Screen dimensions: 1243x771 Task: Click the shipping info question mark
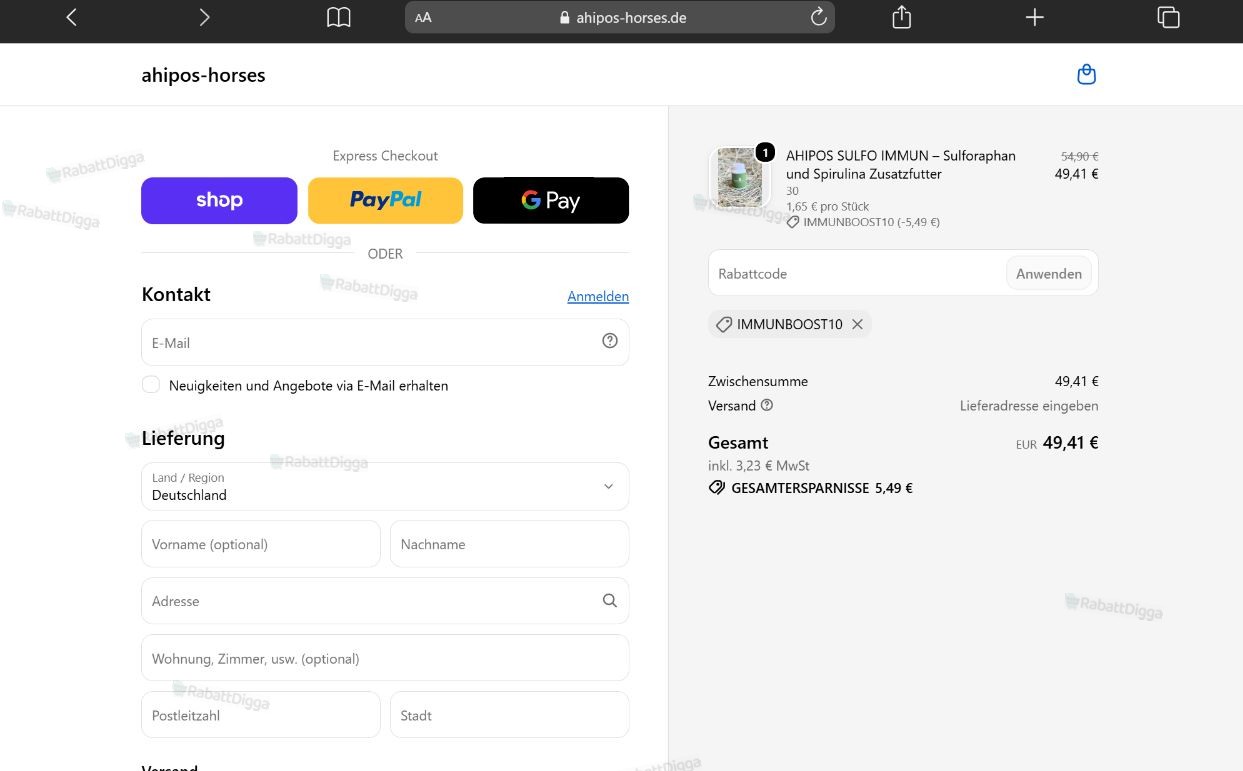767,405
